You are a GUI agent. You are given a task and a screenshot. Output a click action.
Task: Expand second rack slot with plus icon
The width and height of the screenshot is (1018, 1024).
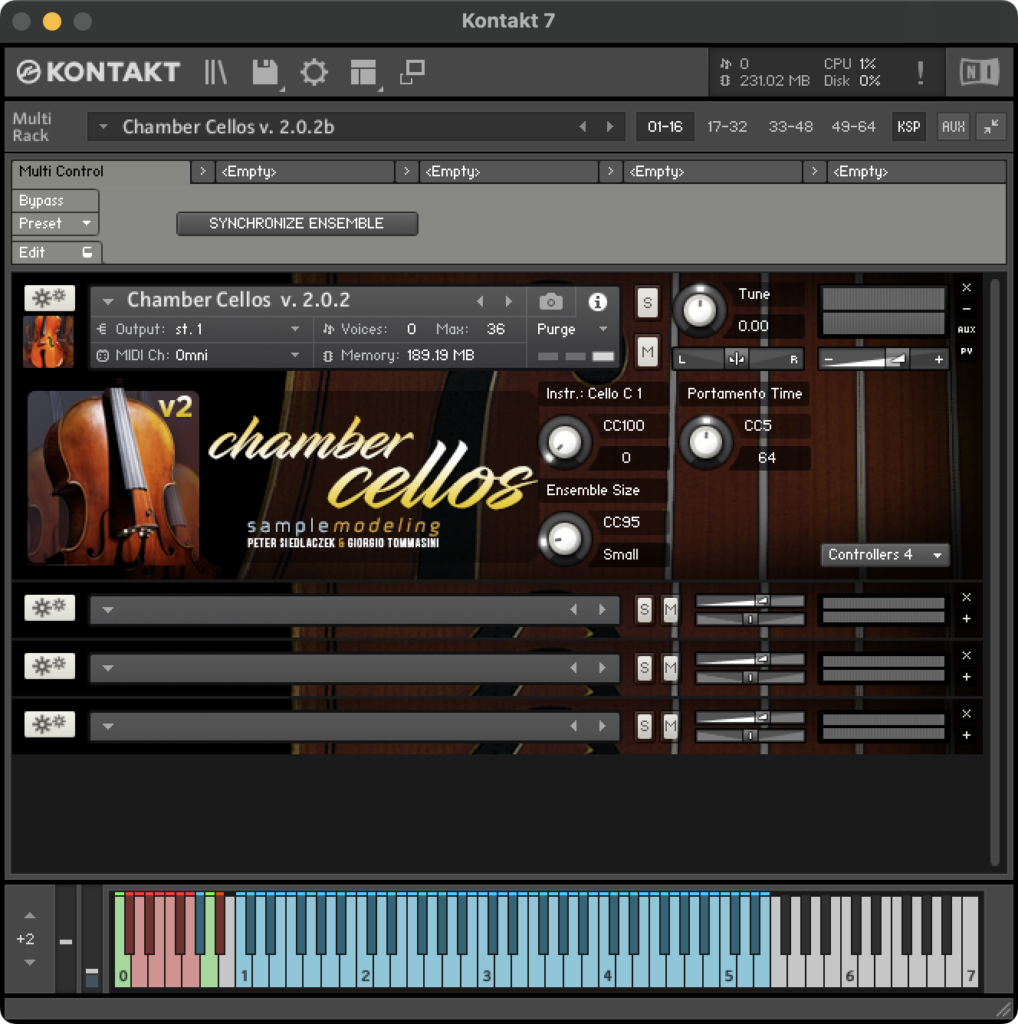click(966, 618)
